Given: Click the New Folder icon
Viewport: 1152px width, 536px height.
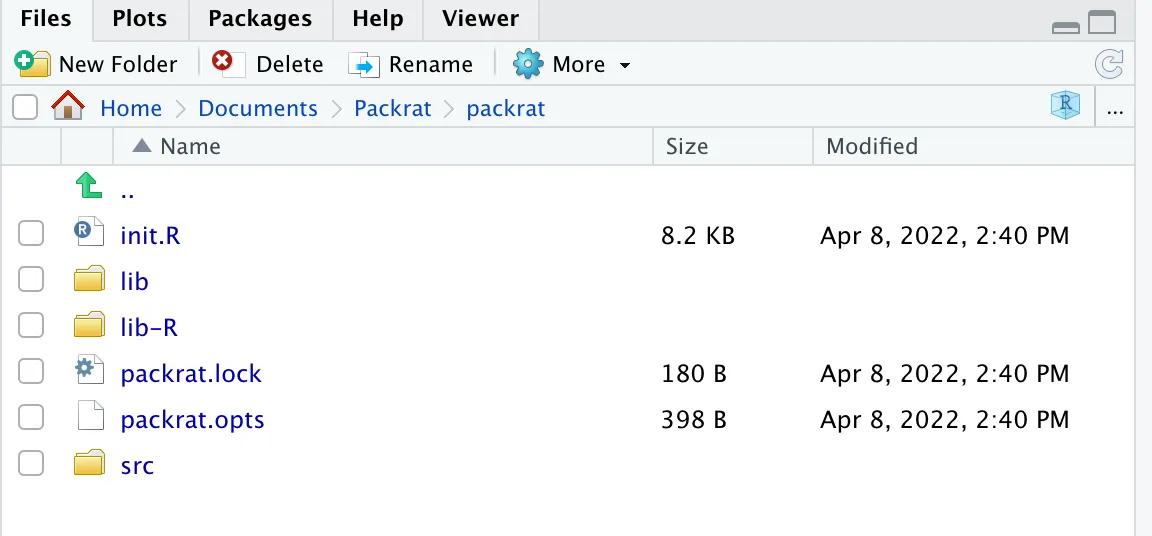Looking at the screenshot, I should [32, 64].
